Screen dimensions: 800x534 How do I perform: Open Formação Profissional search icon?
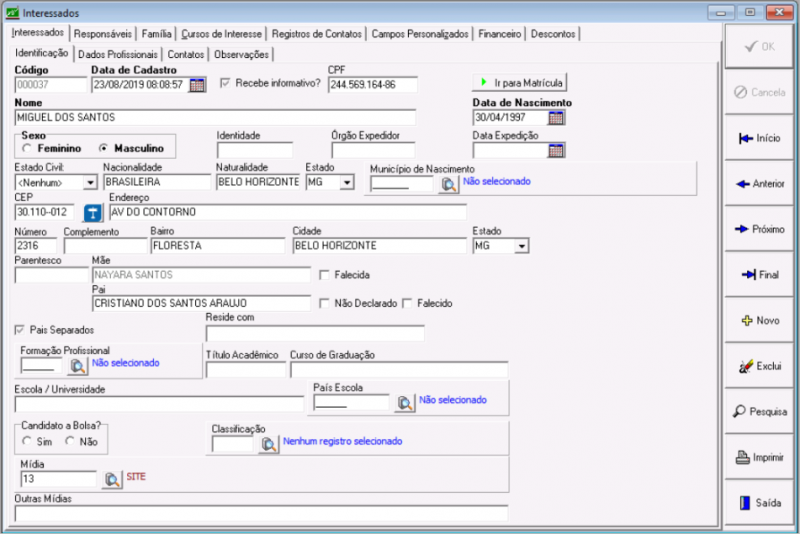click(78, 366)
